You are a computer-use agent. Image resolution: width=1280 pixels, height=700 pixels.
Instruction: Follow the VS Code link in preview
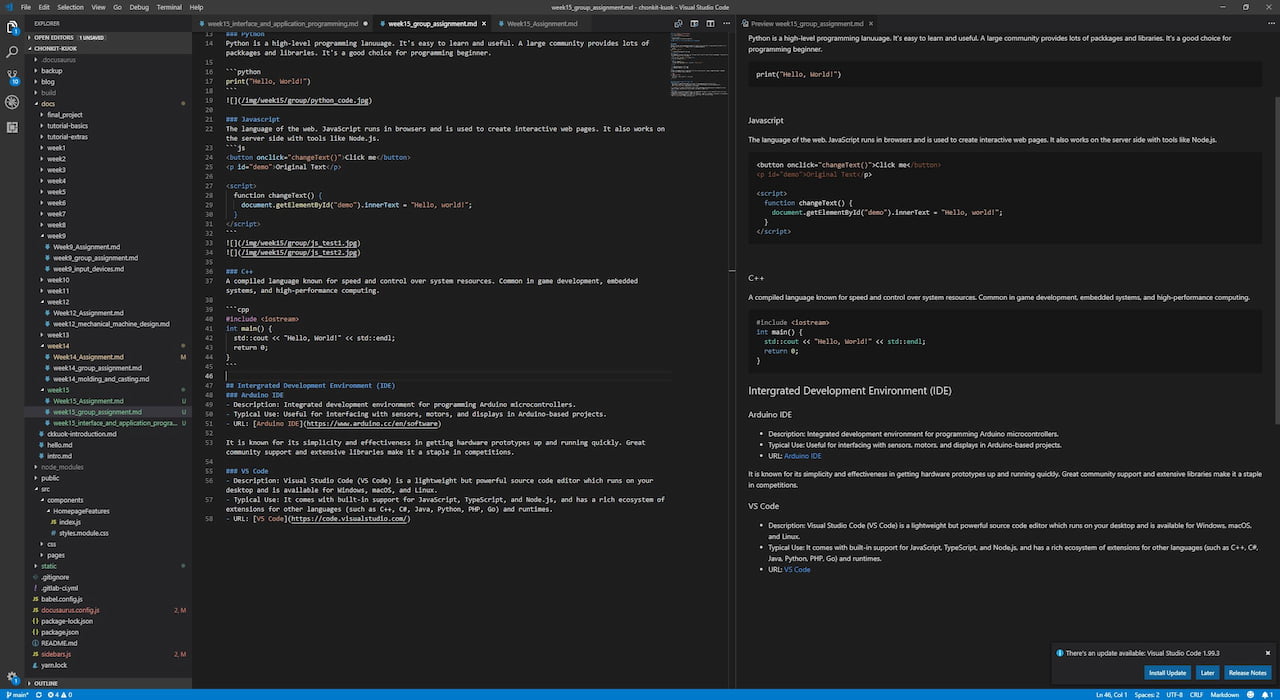[797, 569]
